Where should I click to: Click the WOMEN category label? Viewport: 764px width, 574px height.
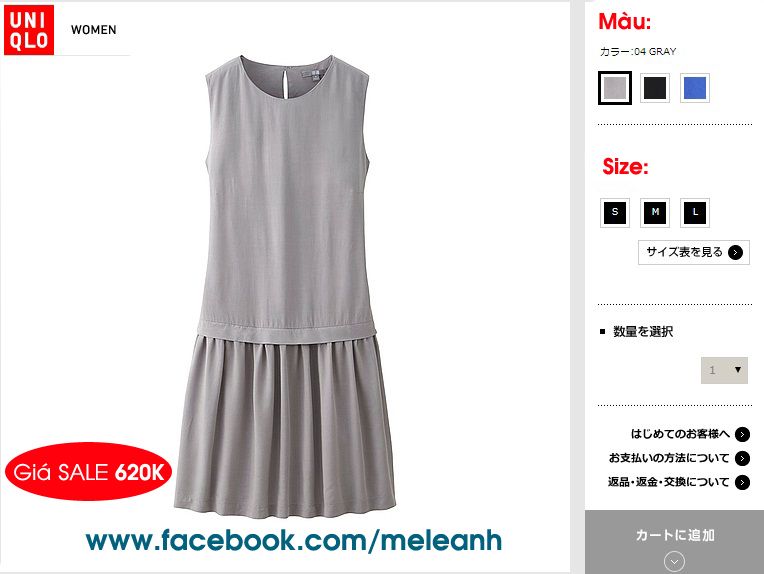click(94, 30)
